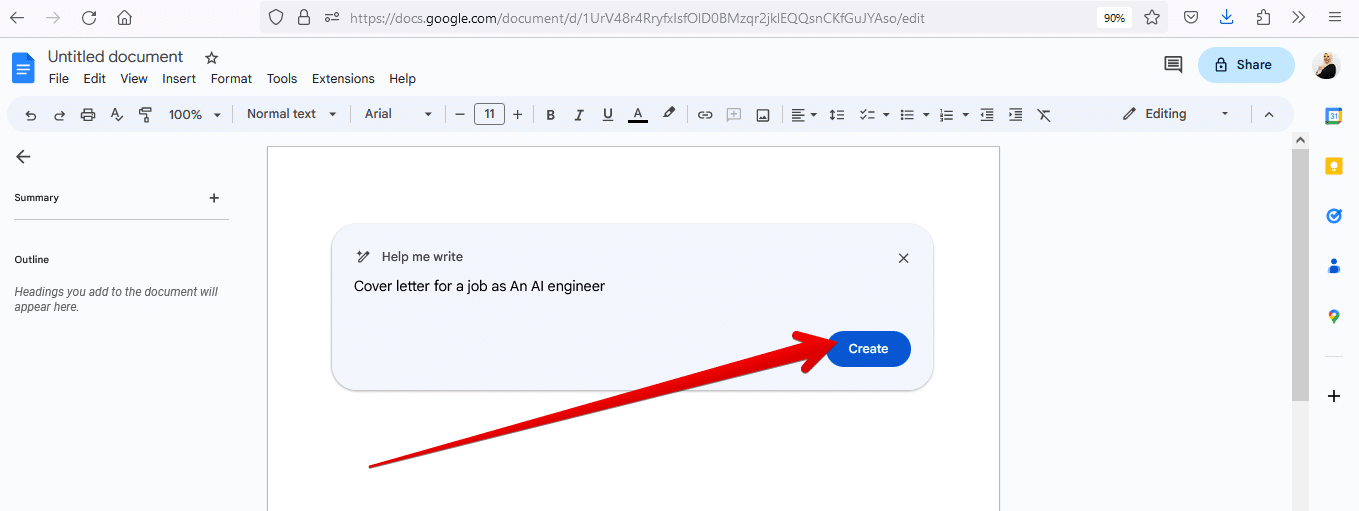This screenshot has width=1359, height=511.
Task: Open the Edit menu
Action: [x=95, y=79]
